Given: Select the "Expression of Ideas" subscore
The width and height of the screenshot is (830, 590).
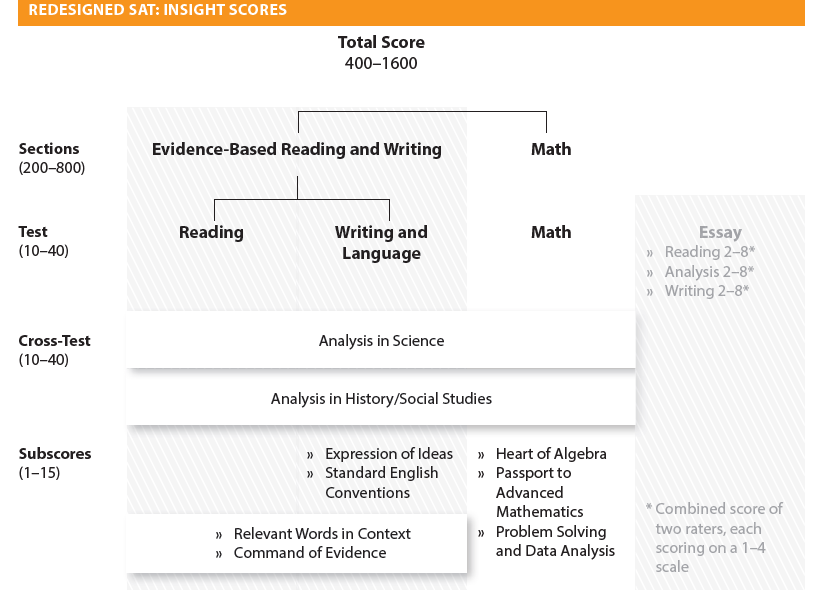Looking at the screenshot, I should (x=388, y=454).
